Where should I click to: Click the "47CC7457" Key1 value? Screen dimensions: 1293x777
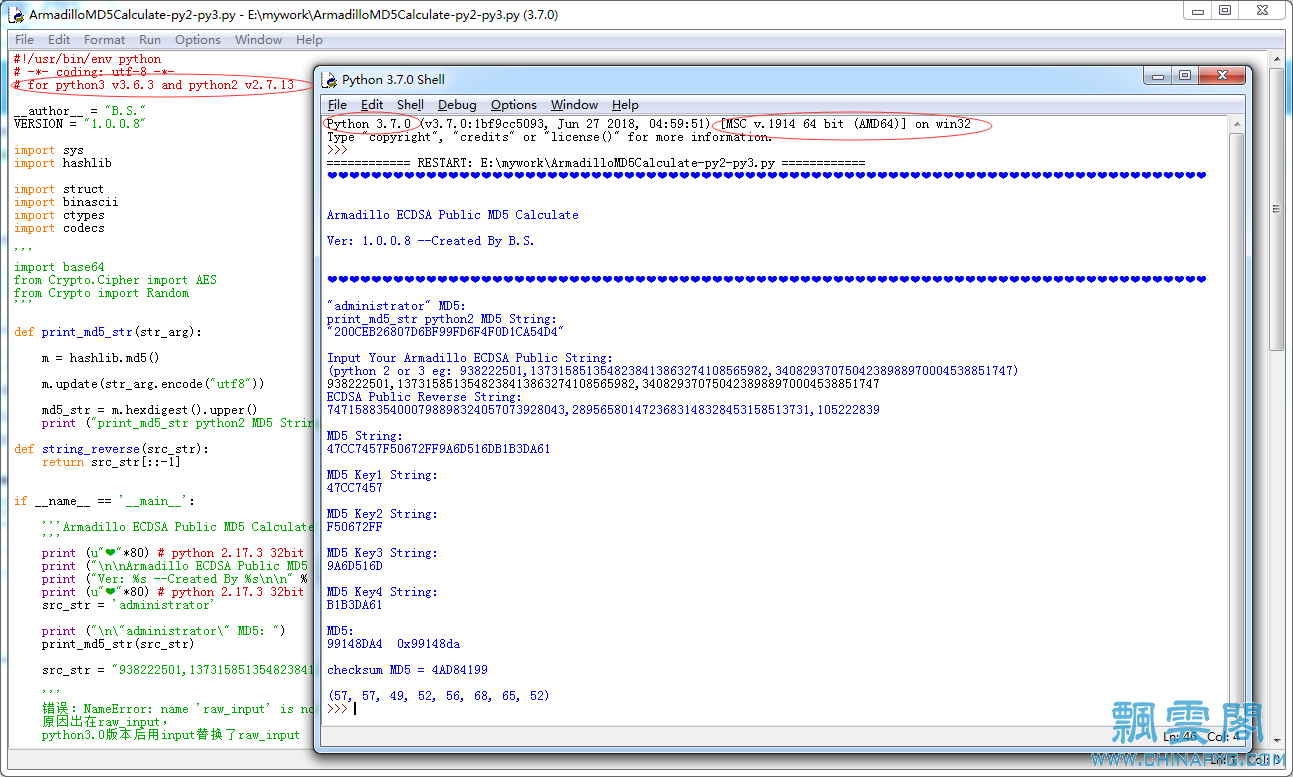[x=354, y=488]
